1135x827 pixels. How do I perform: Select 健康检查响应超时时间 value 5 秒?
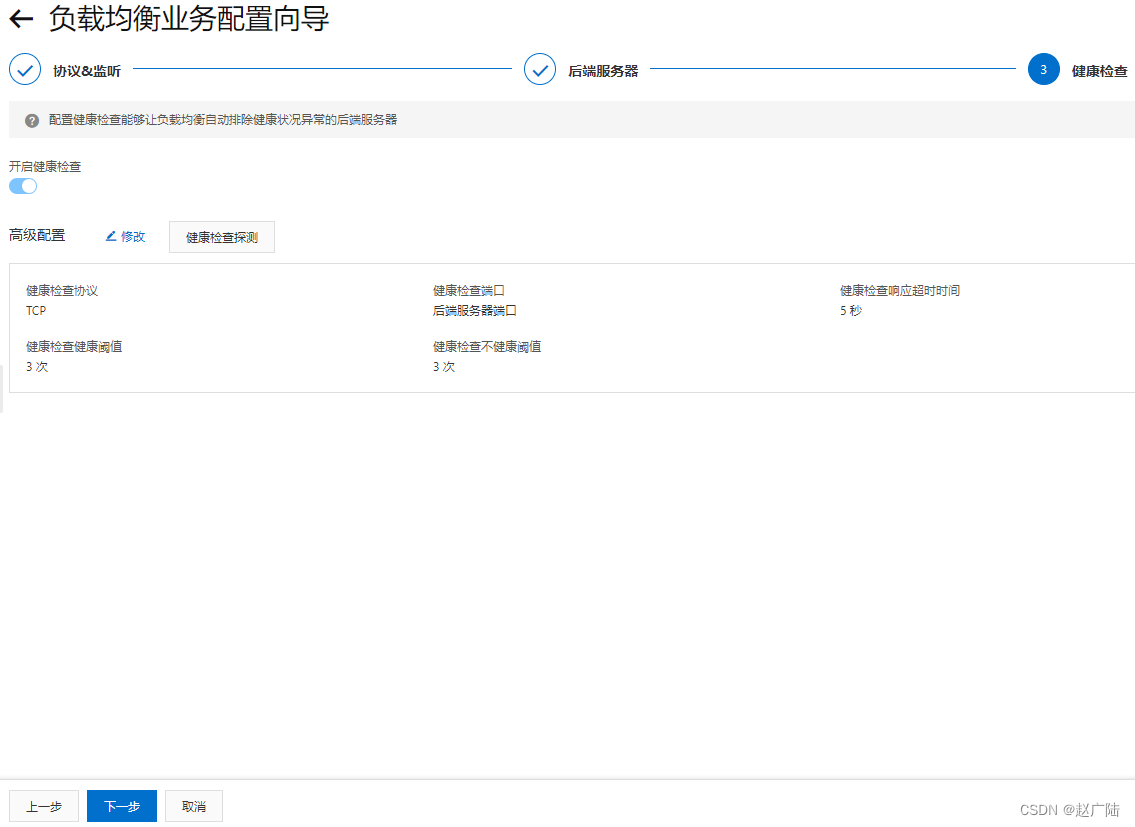click(851, 310)
